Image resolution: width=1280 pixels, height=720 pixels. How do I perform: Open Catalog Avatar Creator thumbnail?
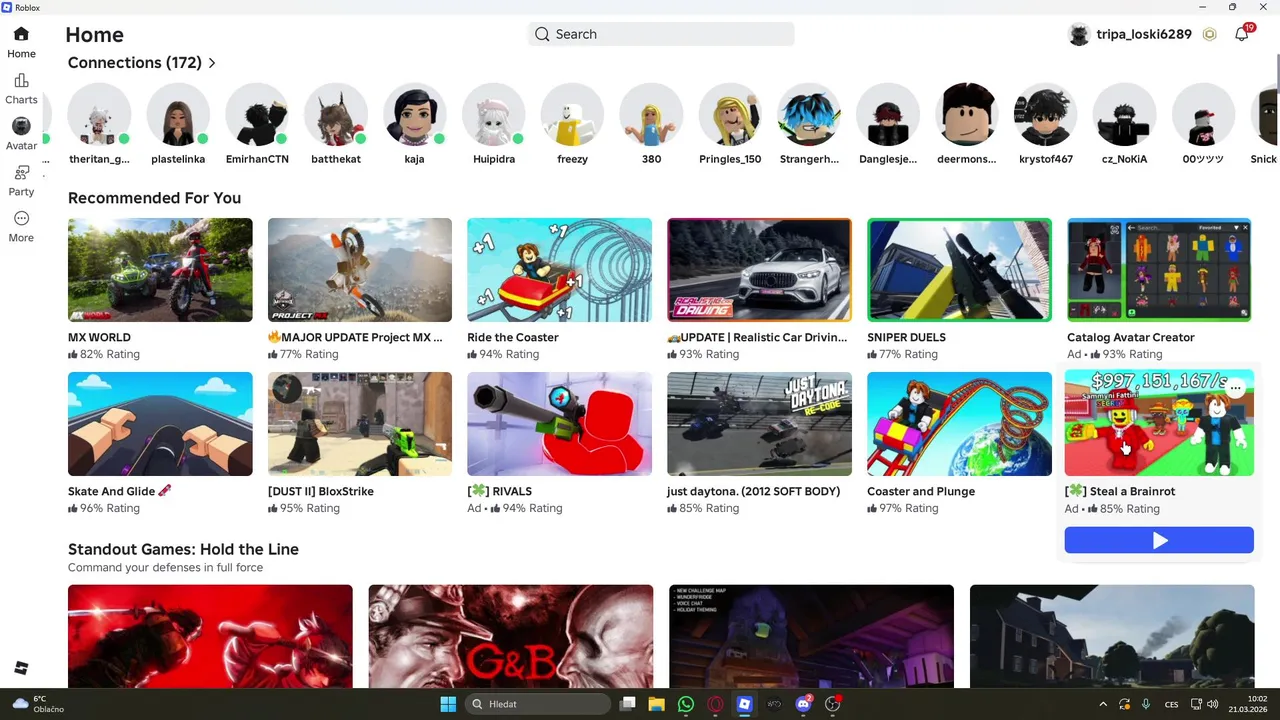tap(1159, 270)
